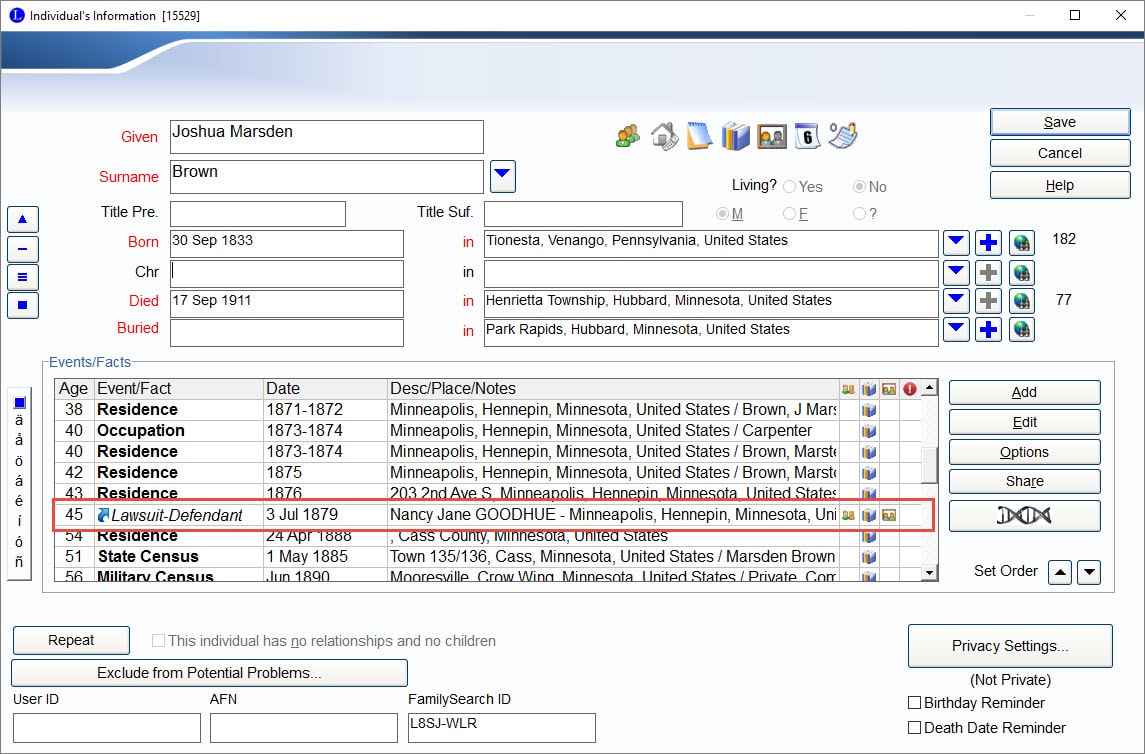This screenshot has height=754, width=1145.
Task: Click Cancel button
Action: 1060,153
